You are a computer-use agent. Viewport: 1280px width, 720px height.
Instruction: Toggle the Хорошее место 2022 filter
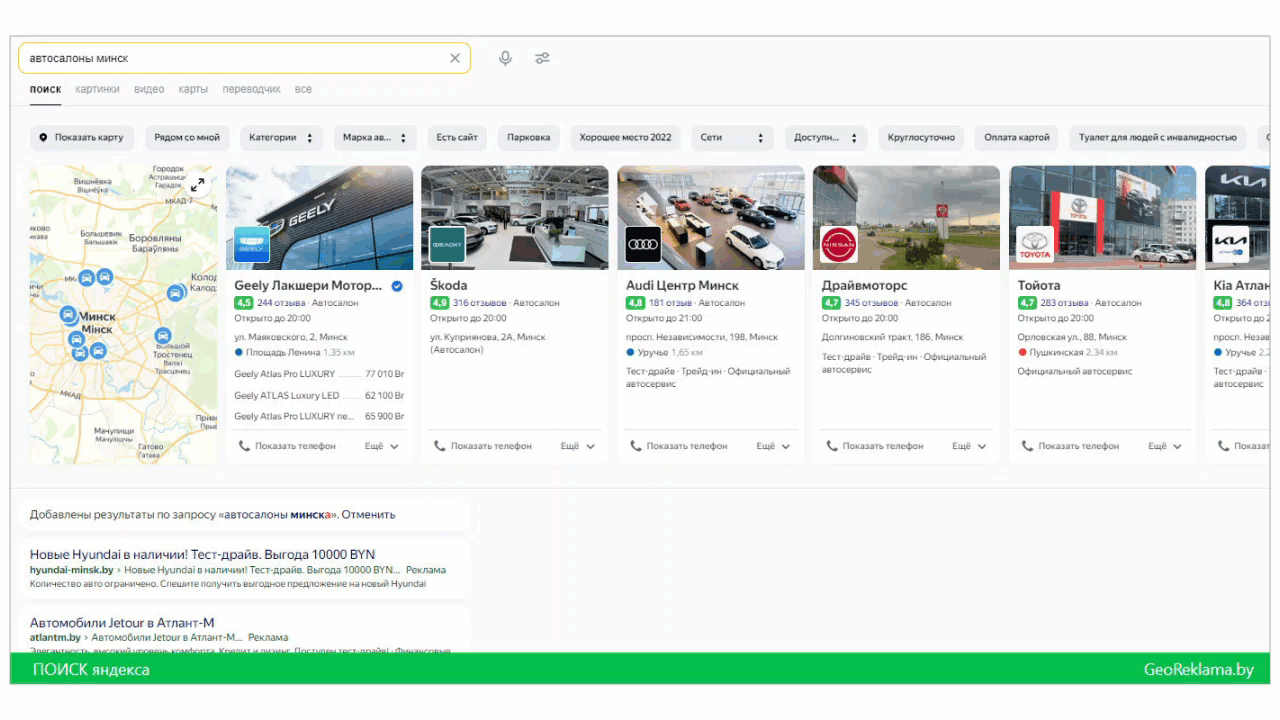pos(626,138)
